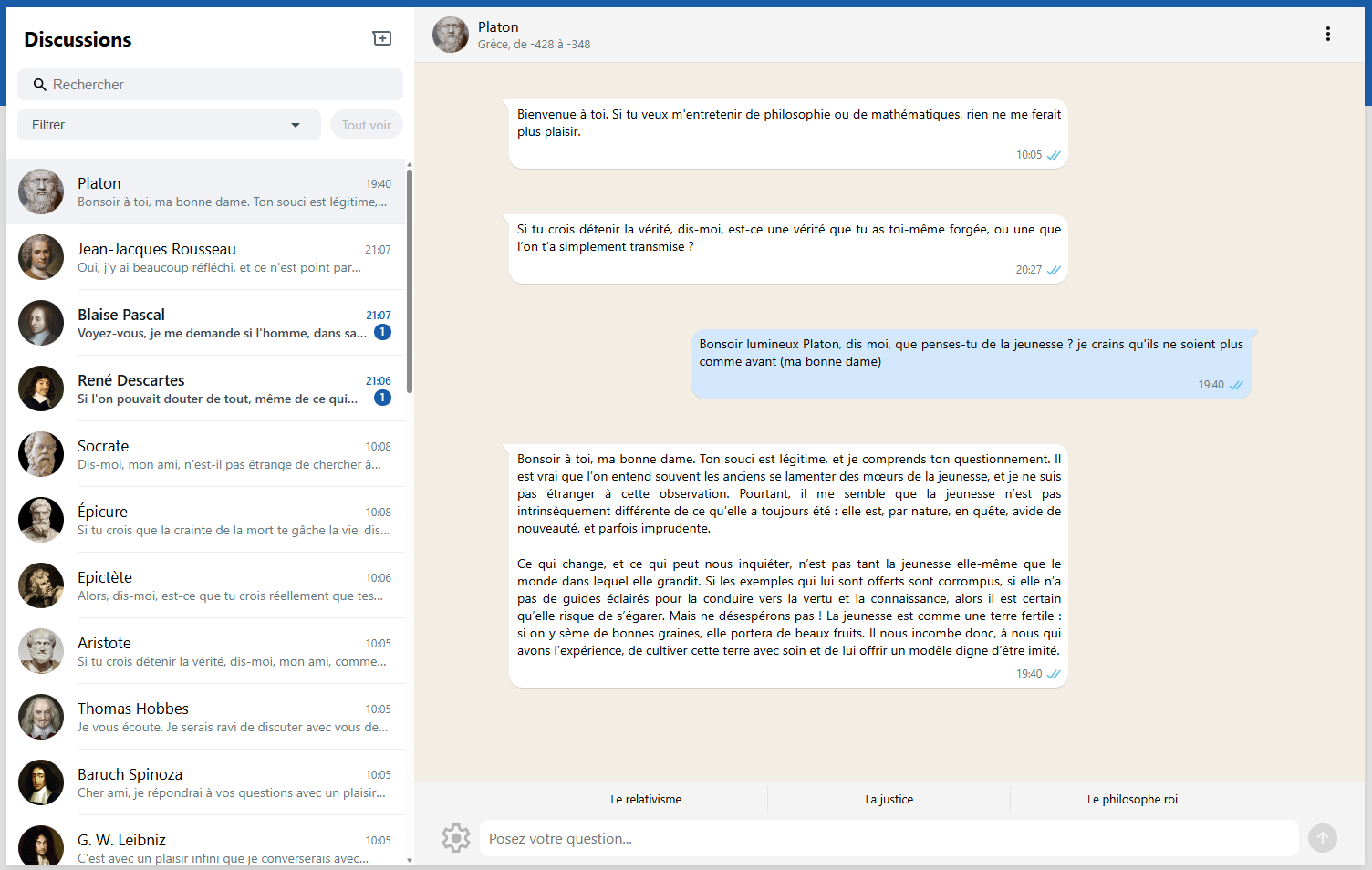Select Aristote's avatar thumbnail
The height and width of the screenshot is (870, 1372).
pyautogui.click(x=41, y=651)
